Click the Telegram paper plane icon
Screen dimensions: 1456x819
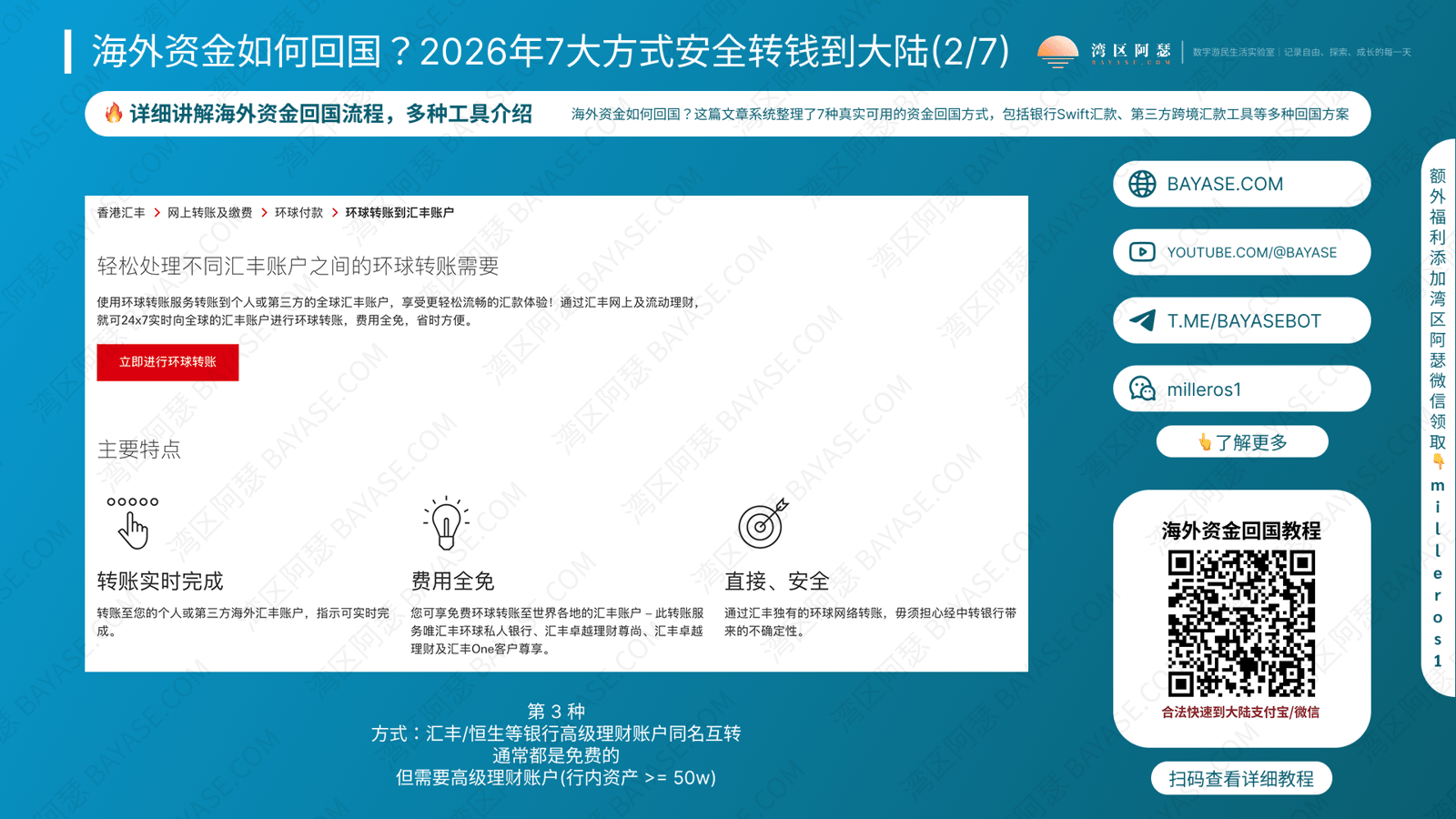click(1142, 320)
